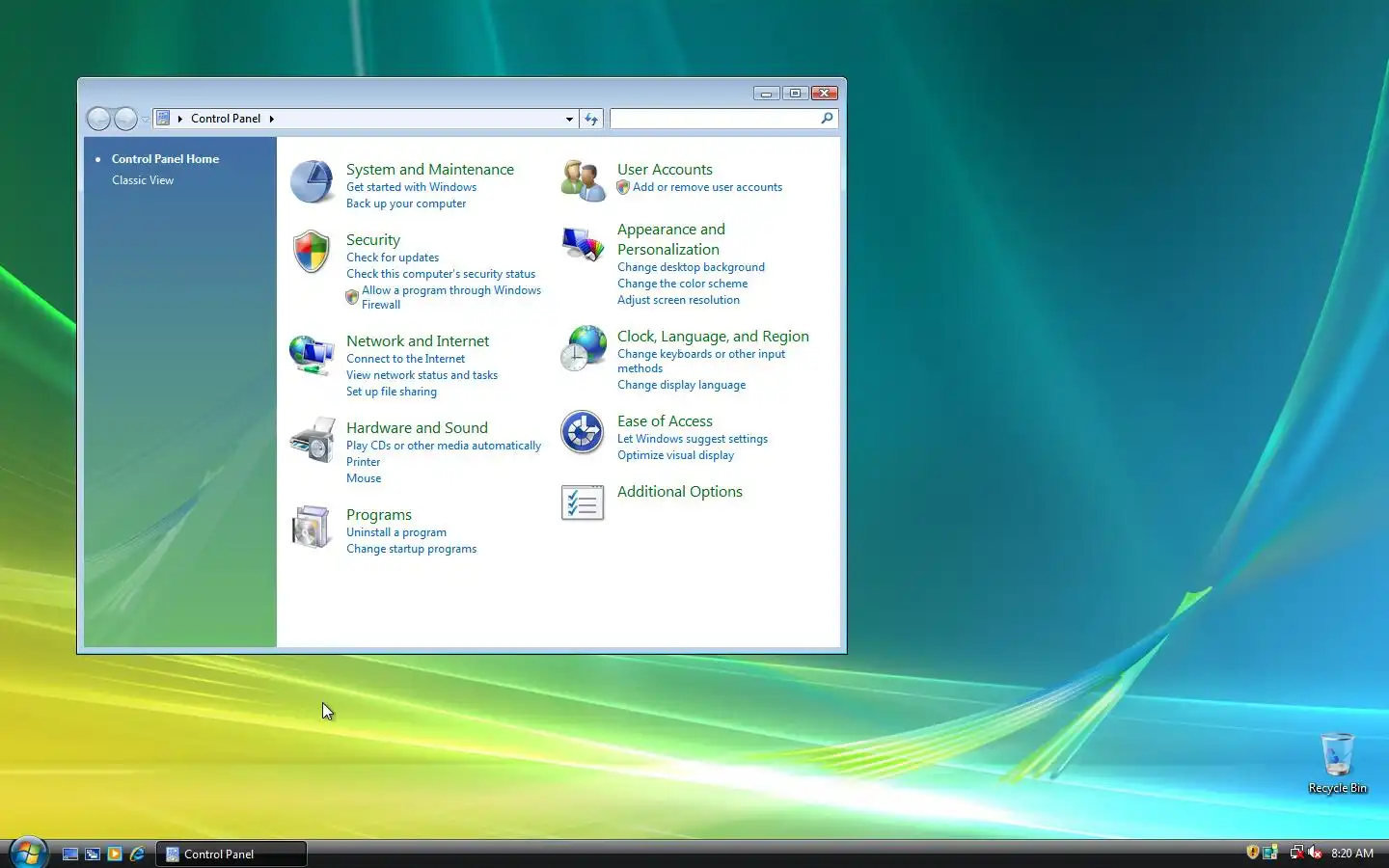Open address bar history dropdown arrow
Viewport: 1389px width, 868px height.
(x=569, y=119)
